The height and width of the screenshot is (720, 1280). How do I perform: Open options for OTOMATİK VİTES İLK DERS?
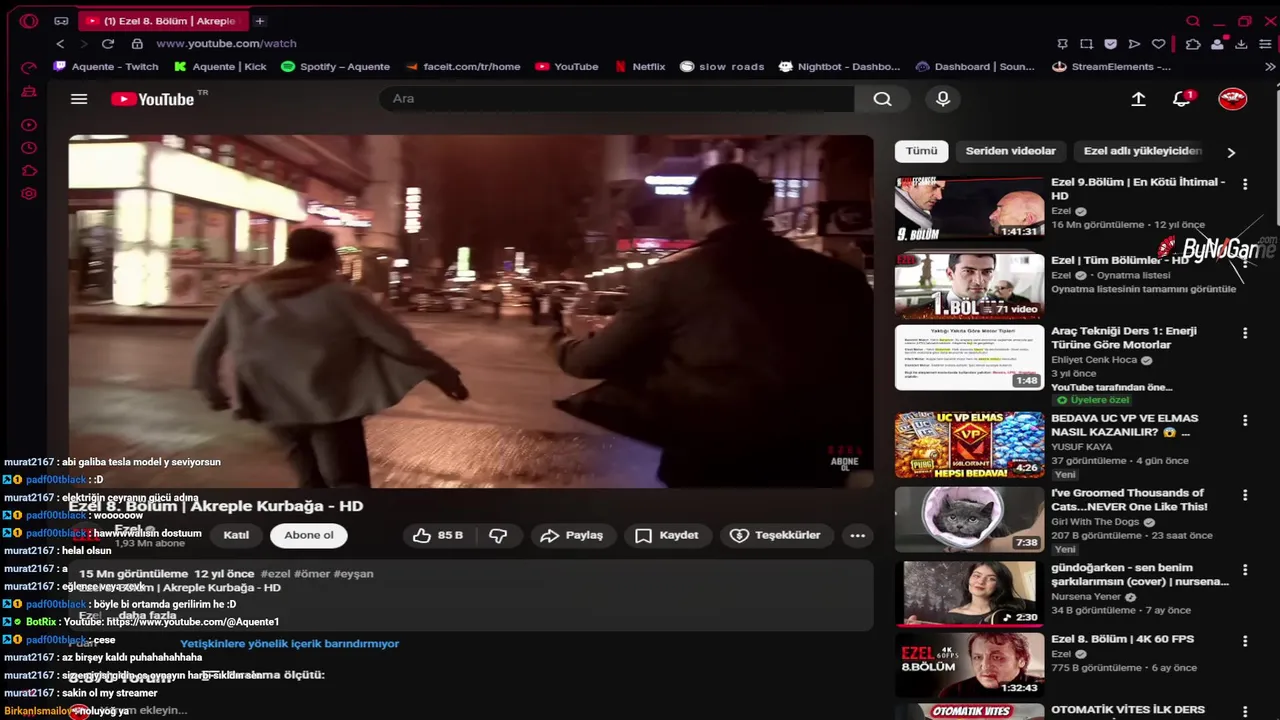tap(1245, 712)
